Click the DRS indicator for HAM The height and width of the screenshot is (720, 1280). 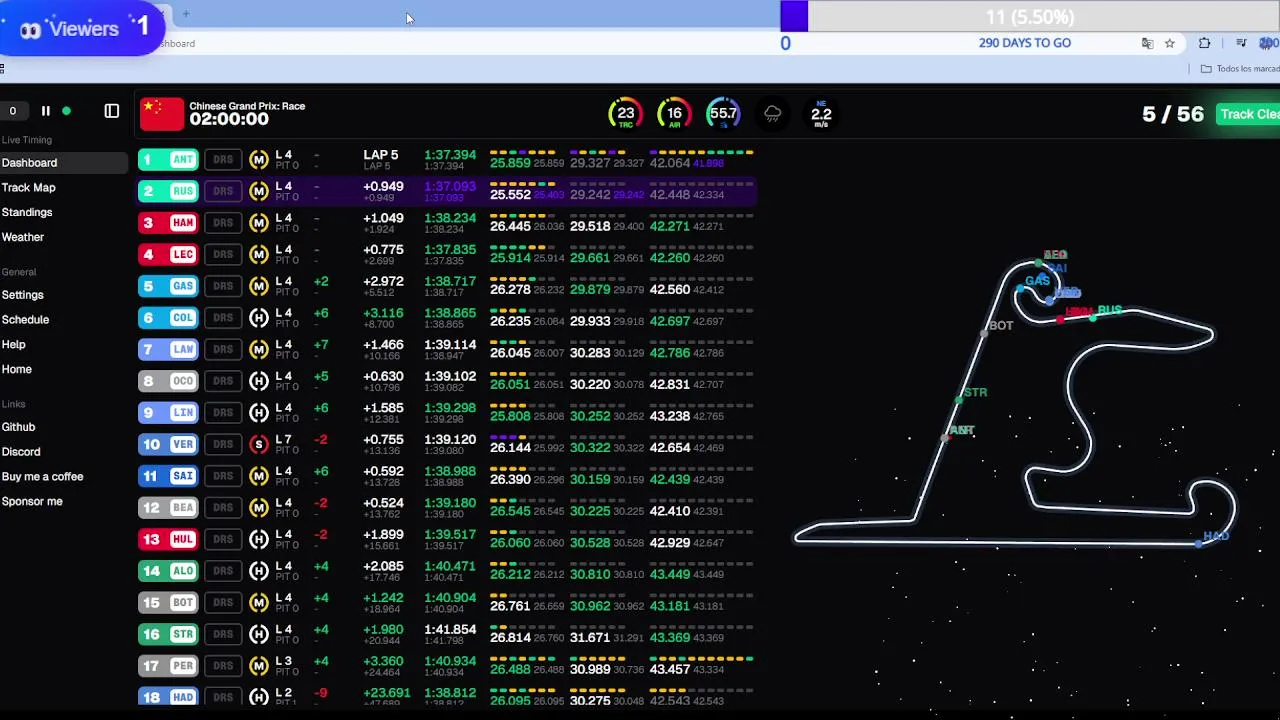[x=223, y=223]
